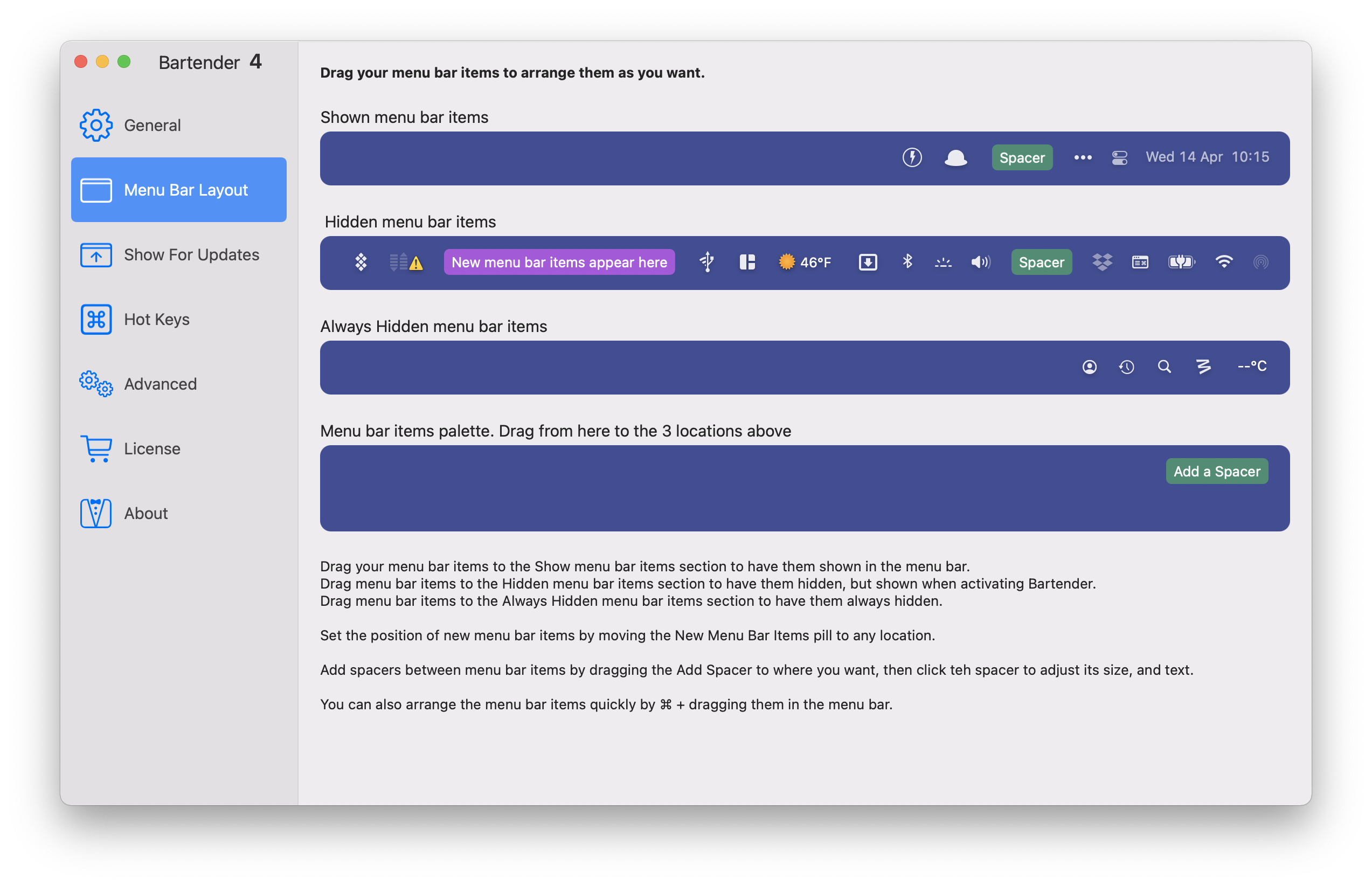Click the --°C temperature item in Always Hidden

tap(1252, 367)
